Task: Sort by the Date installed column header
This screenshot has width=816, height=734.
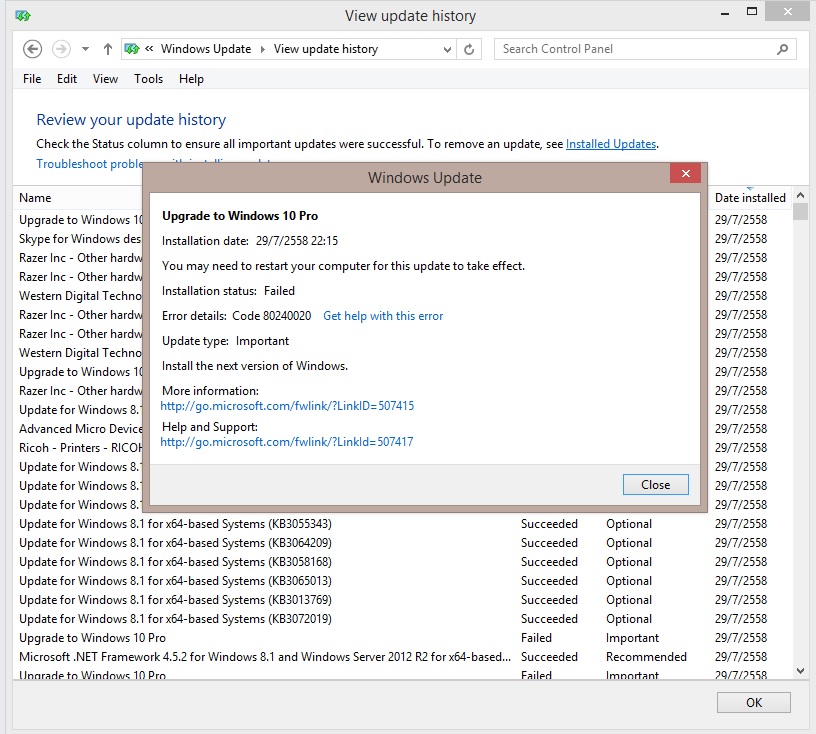Action: point(750,198)
